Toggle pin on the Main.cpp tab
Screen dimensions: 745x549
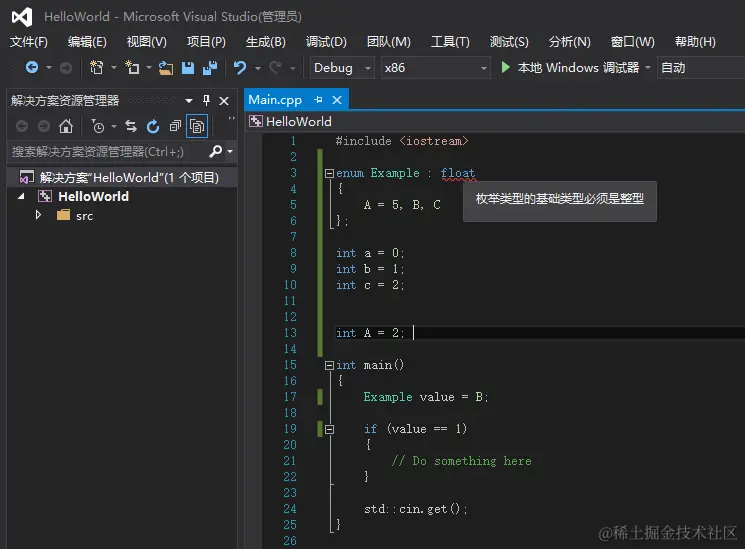click(318, 100)
